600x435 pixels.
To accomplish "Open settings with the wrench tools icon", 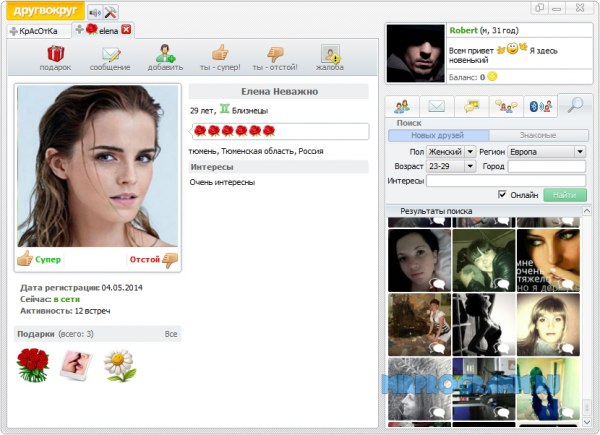I will (x=111, y=12).
